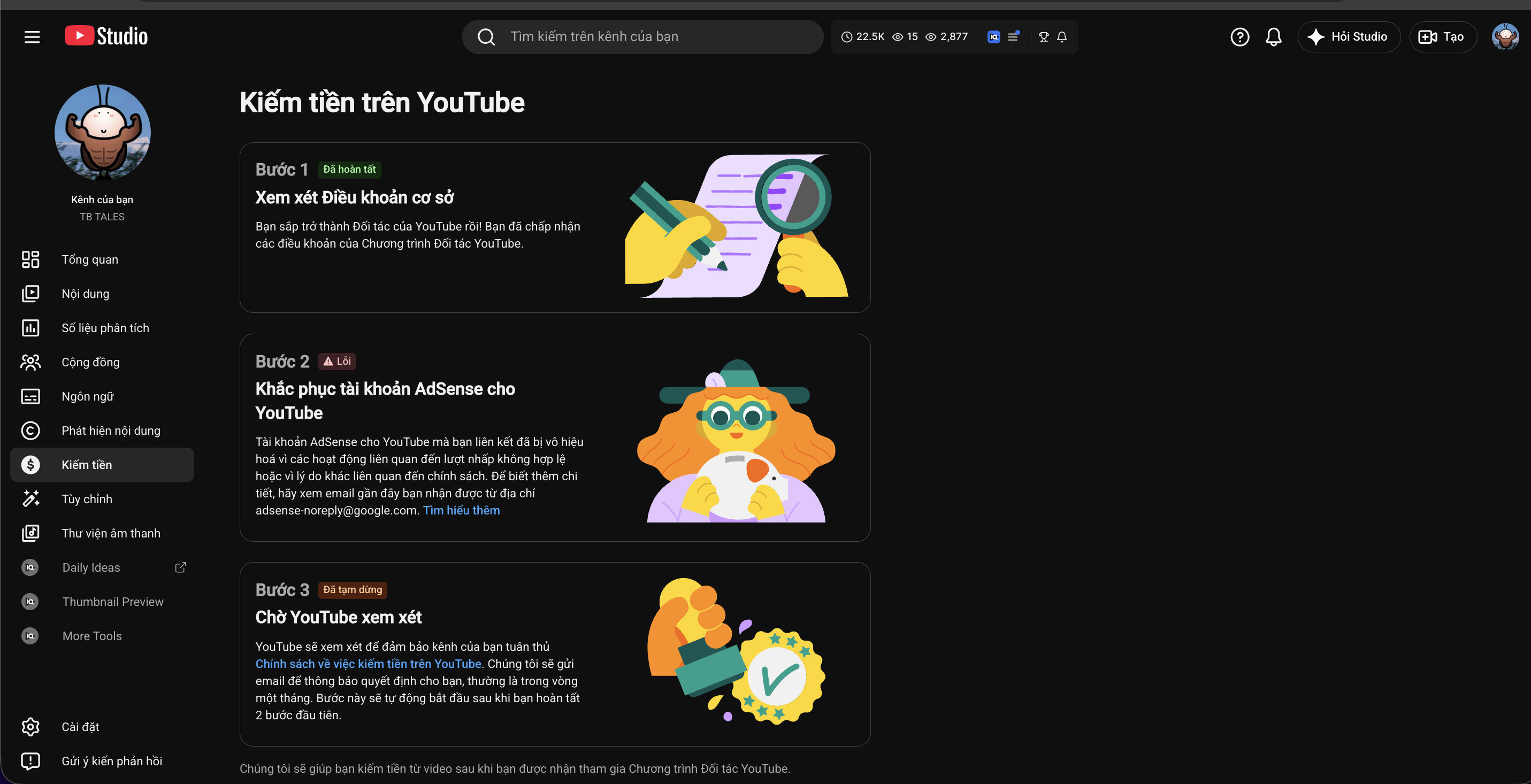Click the Gửi ý kiến phản hồi icon
This screenshot has width=1531, height=784.
pos(30,761)
